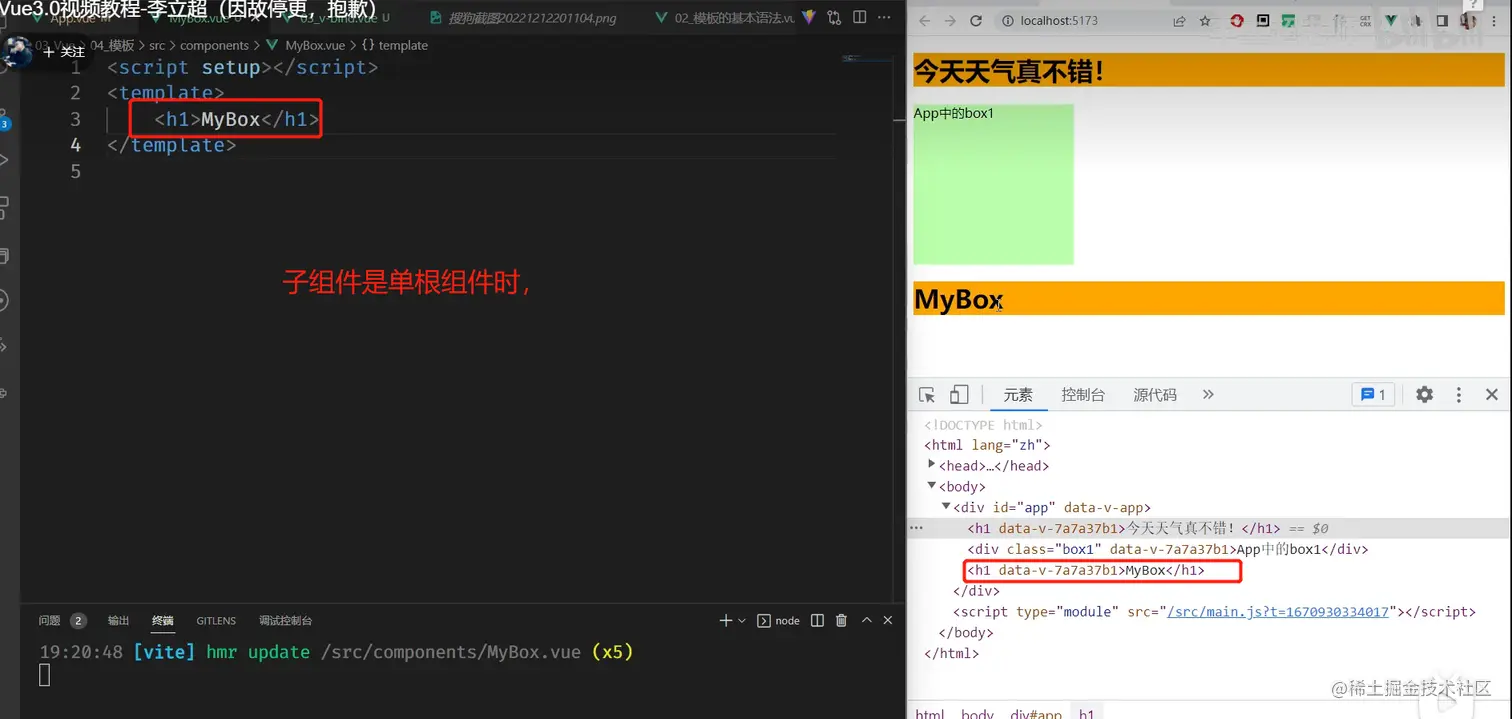Click the components breadcrumb segment
The height and width of the screenshot is (719, 1512).
[x=214, y=45]
